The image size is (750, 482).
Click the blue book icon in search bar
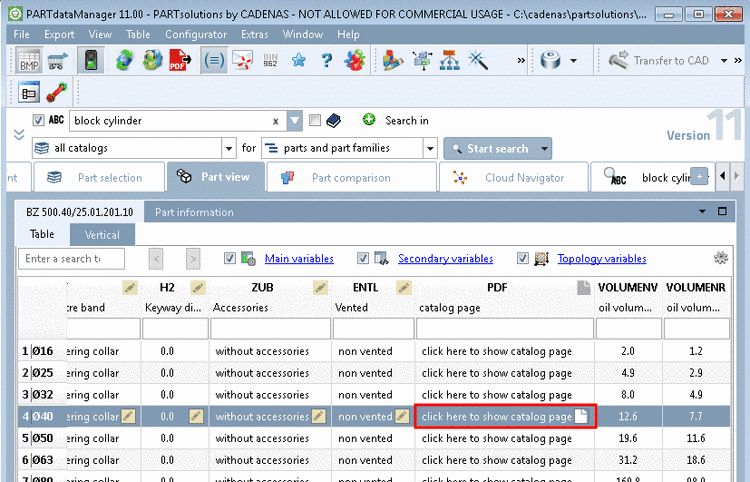click(333, 120)
